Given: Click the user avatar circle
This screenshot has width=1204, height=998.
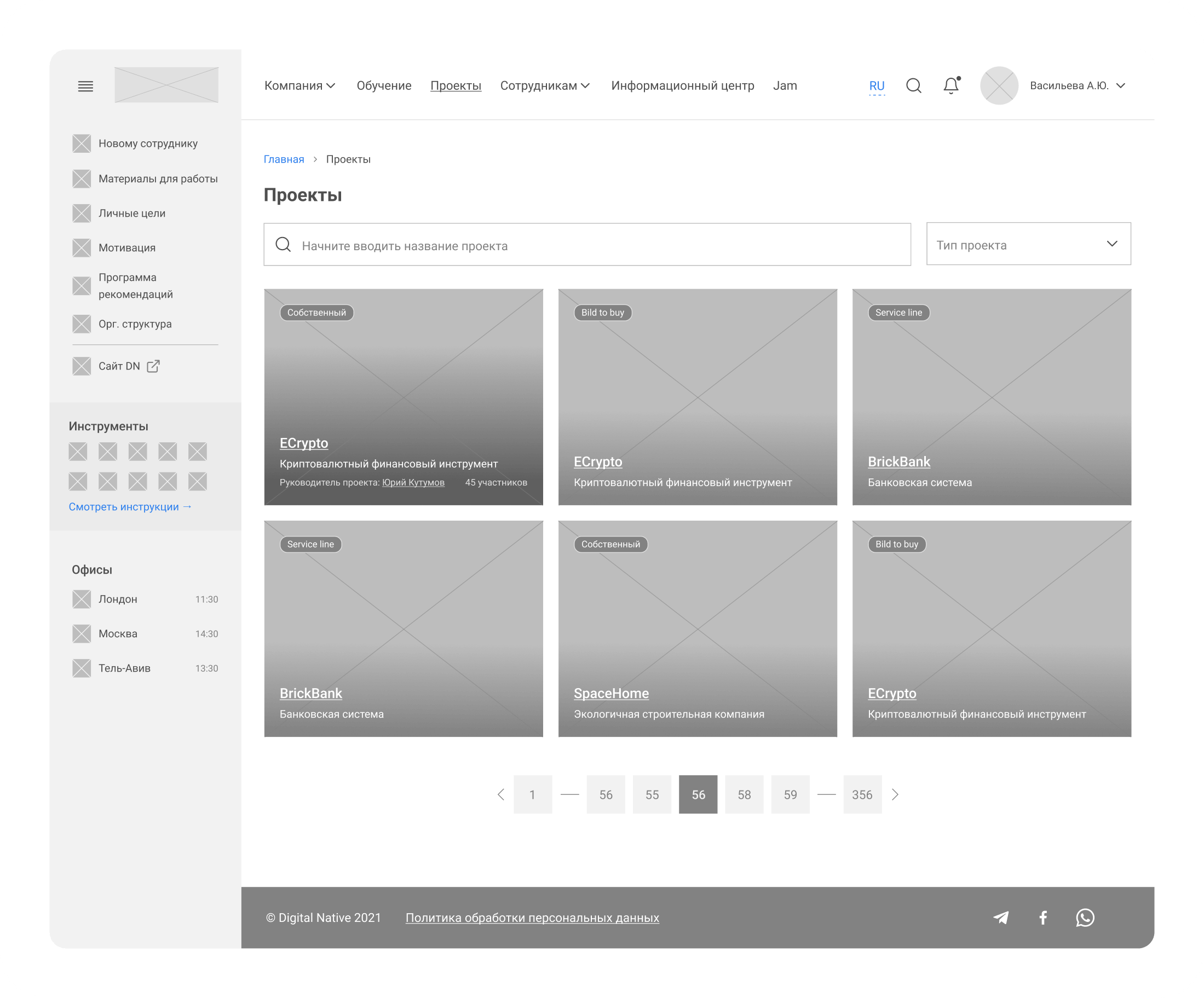Looking at the screenshot, I should [x=999, y=86].
